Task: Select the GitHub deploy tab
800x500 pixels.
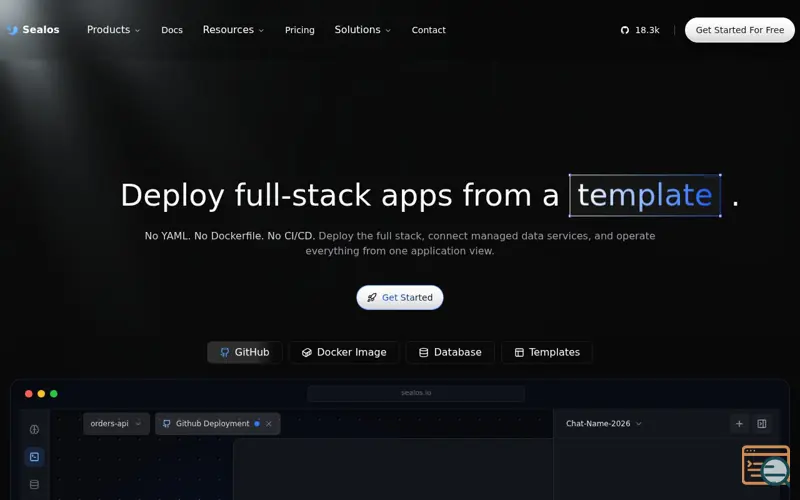Action: tap(244, 352)
